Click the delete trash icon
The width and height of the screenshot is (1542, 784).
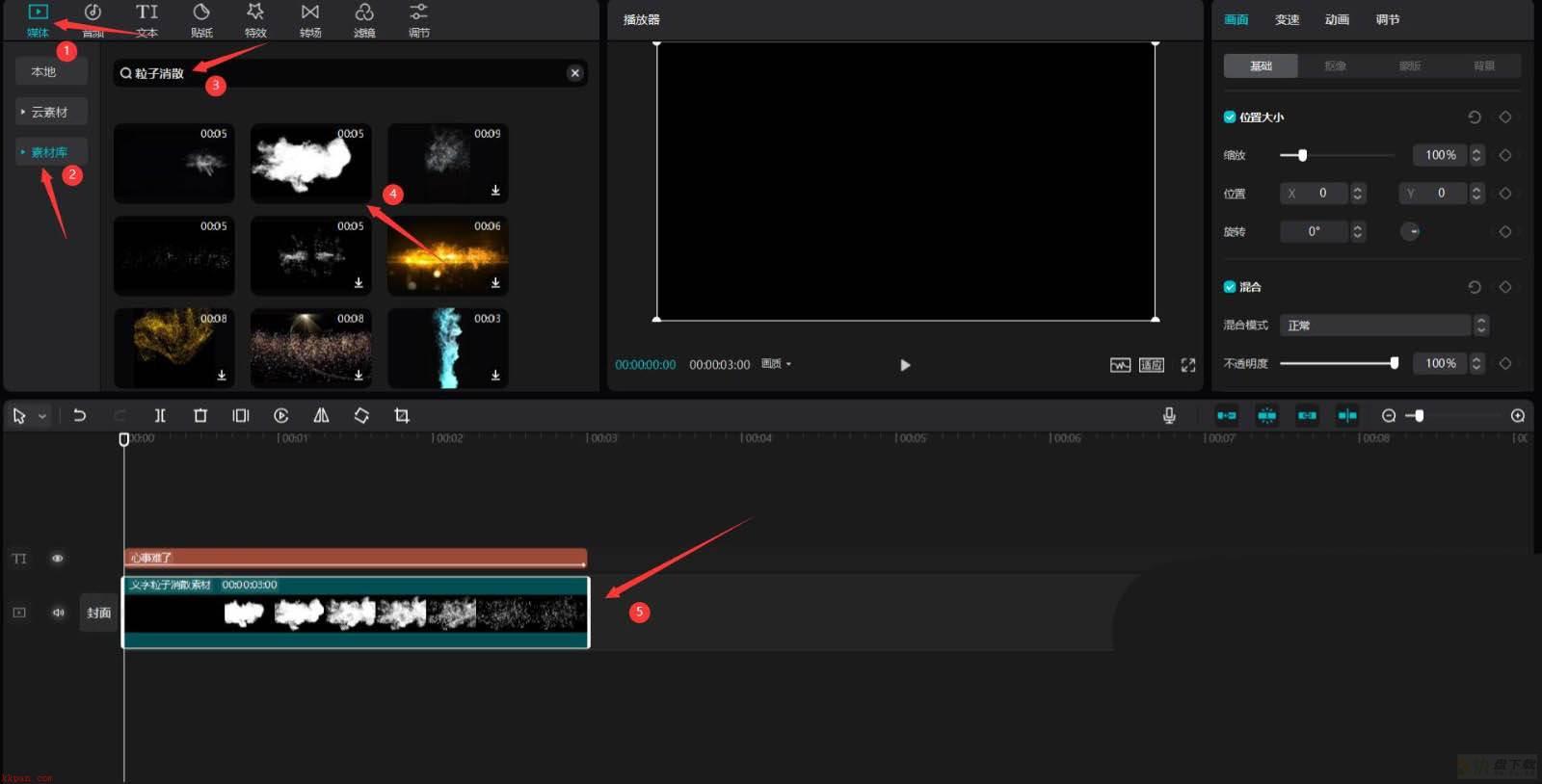pyautogui.click(x=200, y=415)
